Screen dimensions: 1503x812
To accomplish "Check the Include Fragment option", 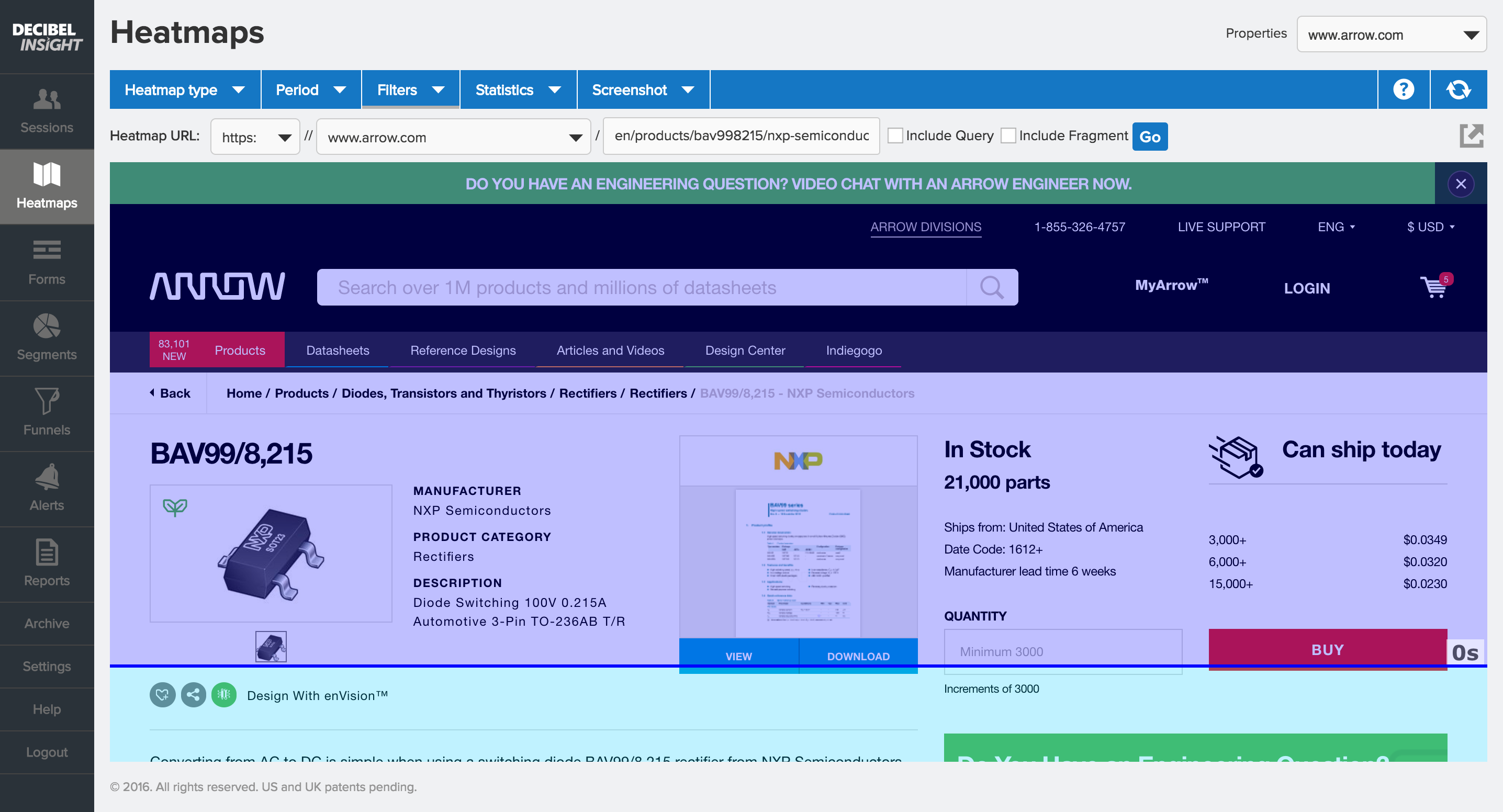I will pyautogui.click(x=1009, y=135).
